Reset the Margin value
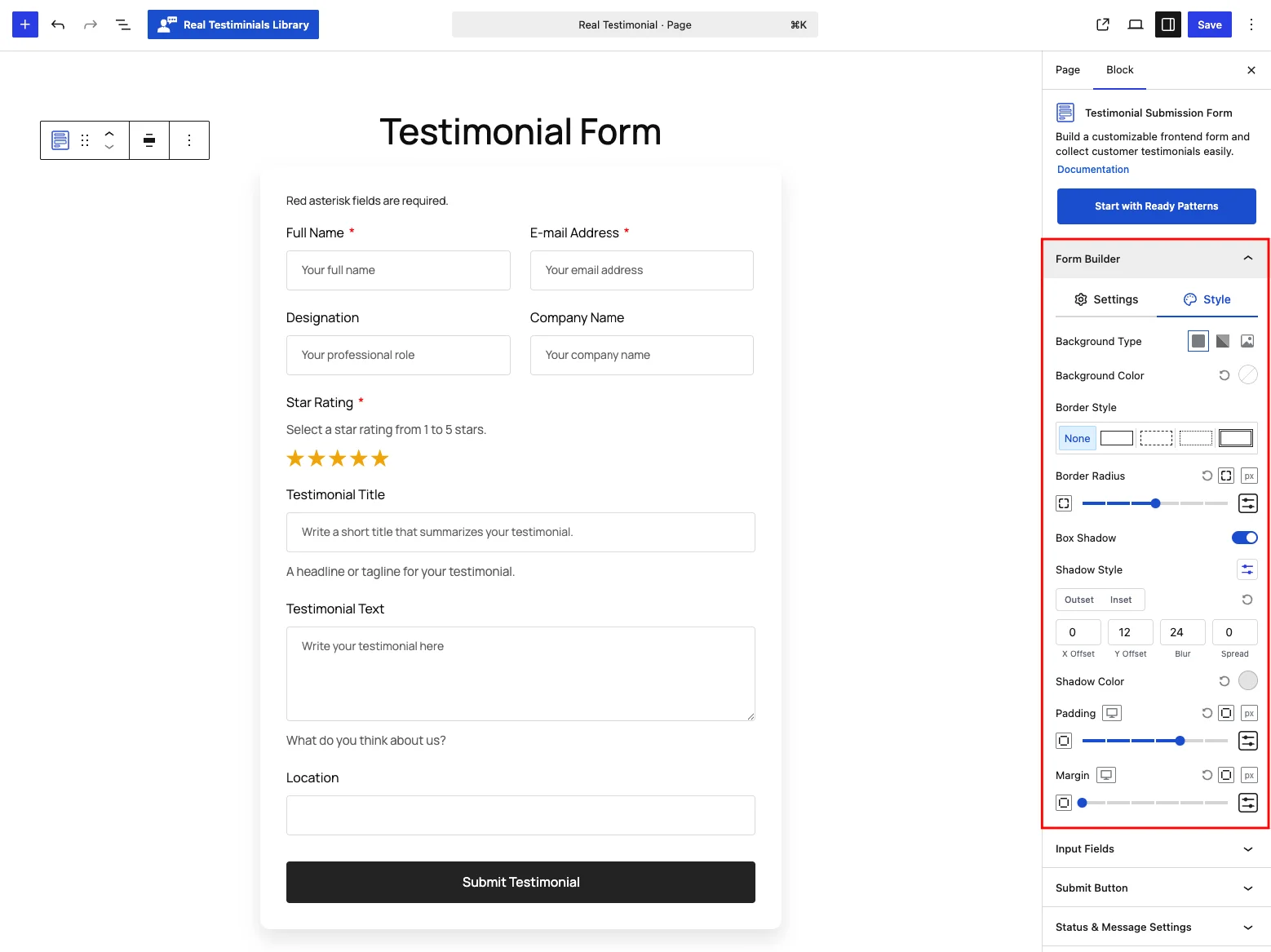This screenshot has height=952, width=1271. 1207,775
